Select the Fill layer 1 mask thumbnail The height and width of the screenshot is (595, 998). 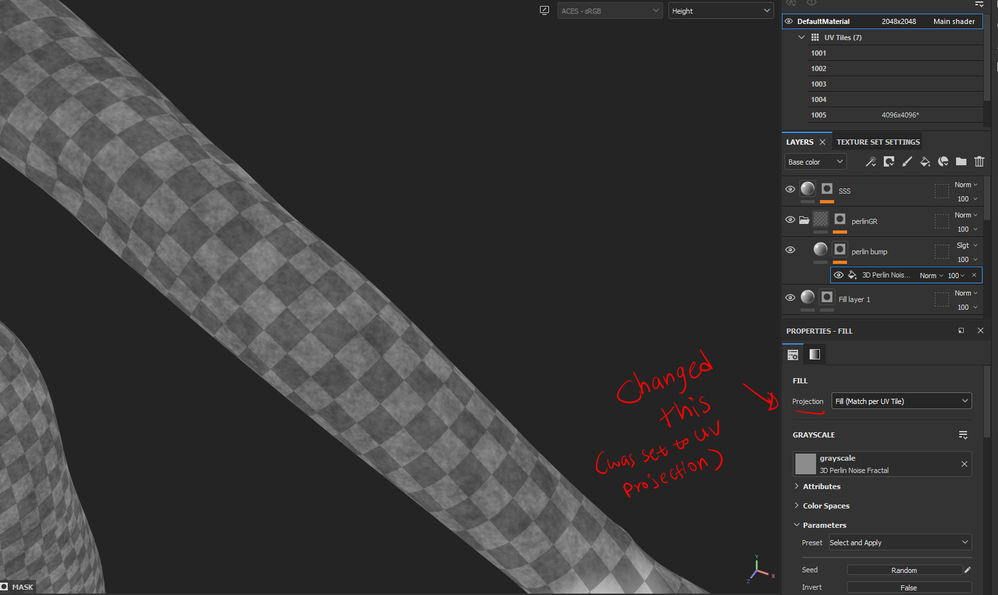(827, 297)
